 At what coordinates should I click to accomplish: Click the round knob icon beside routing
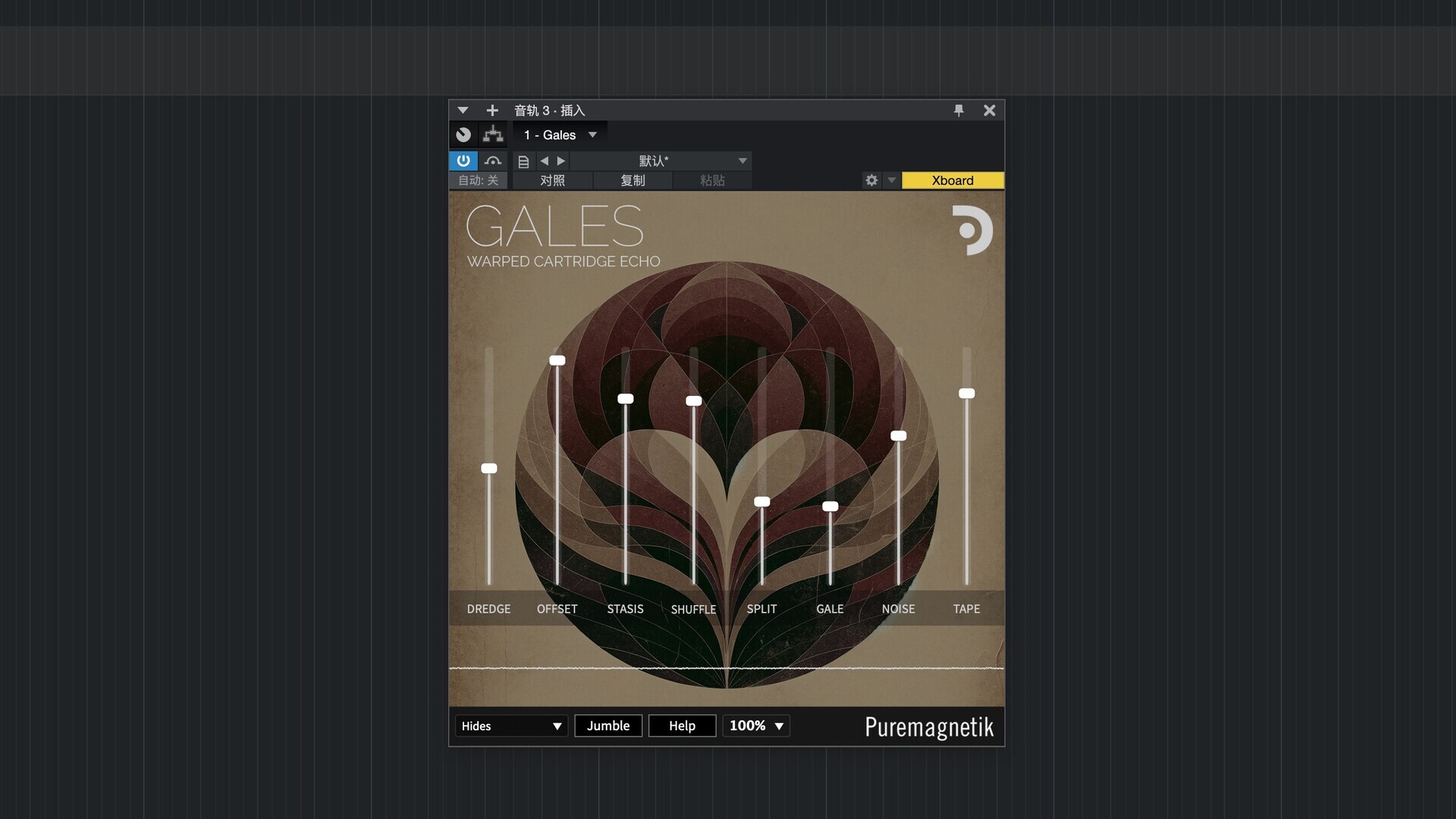[463, 135]
